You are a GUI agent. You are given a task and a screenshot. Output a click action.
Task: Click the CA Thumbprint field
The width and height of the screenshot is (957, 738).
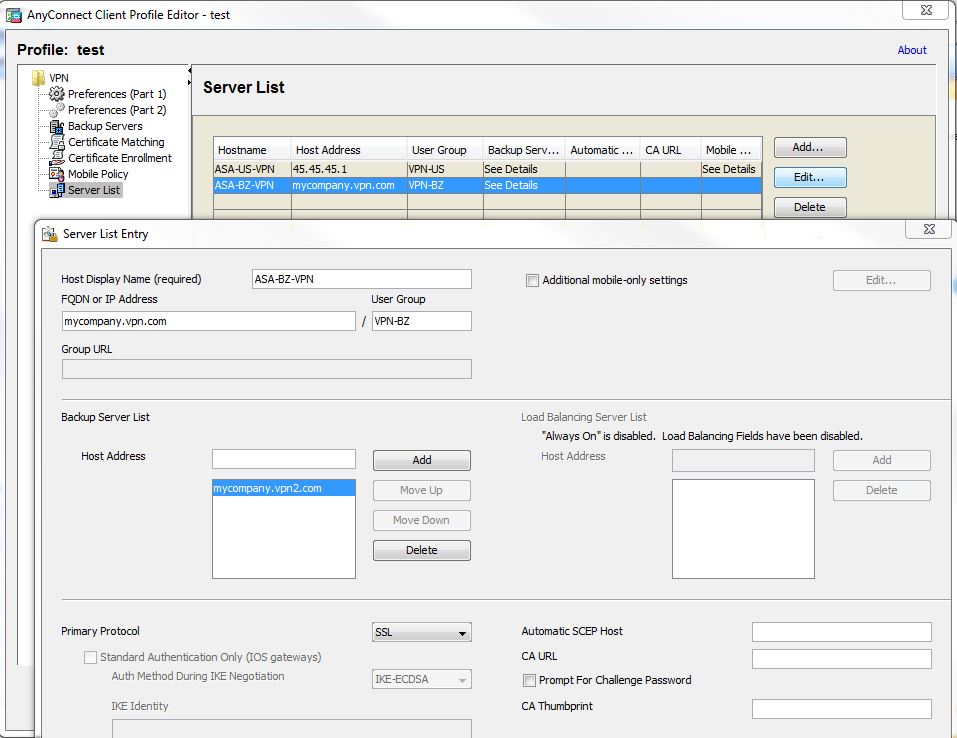[x=842, y=709]
